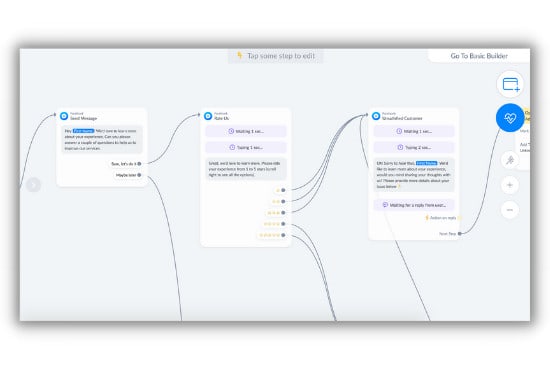Click the four-star rating connector dot
The height and width of the screenshot is (370, 550).
pos(283,224)
